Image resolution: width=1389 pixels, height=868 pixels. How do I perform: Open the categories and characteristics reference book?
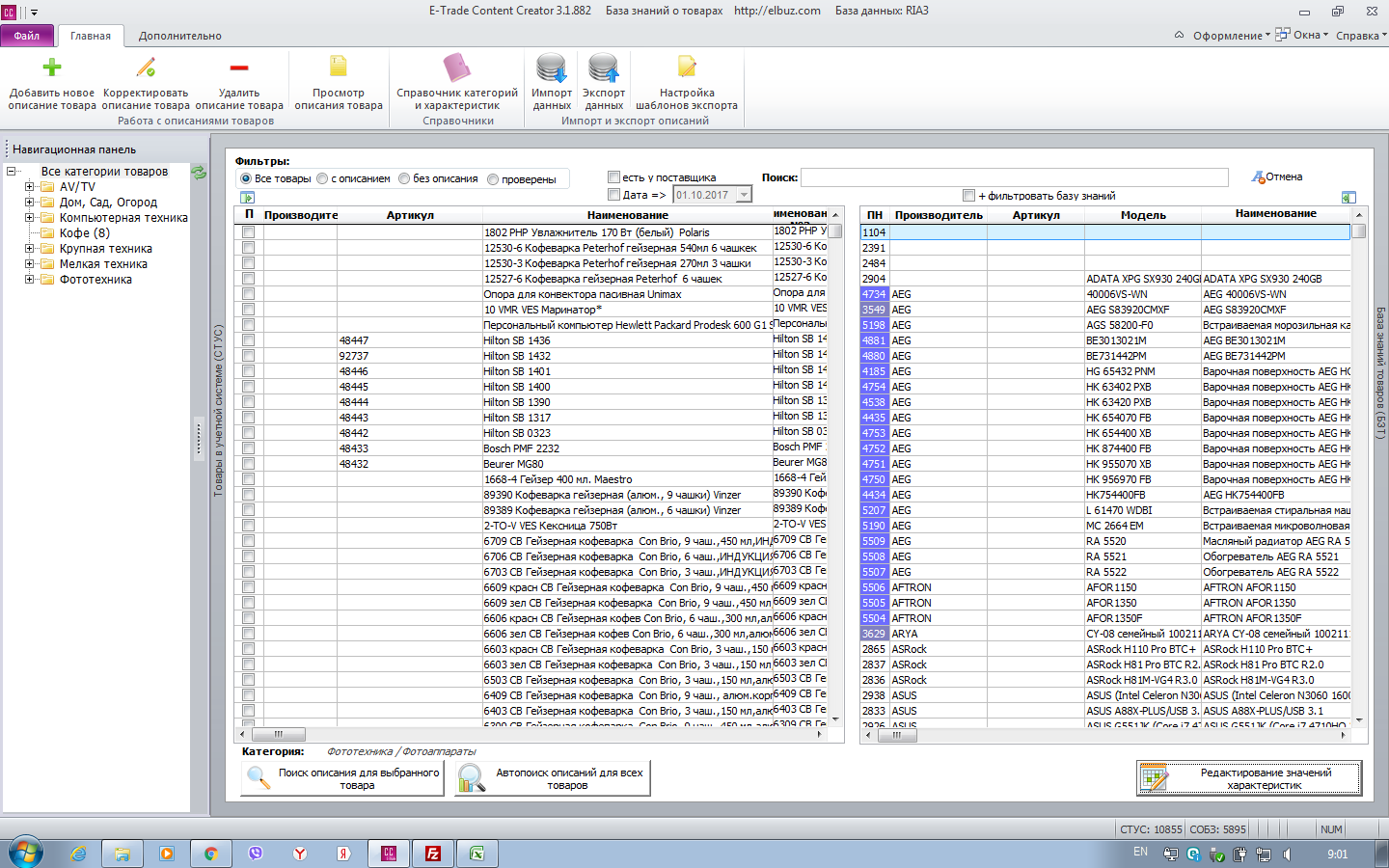(457, 68)
